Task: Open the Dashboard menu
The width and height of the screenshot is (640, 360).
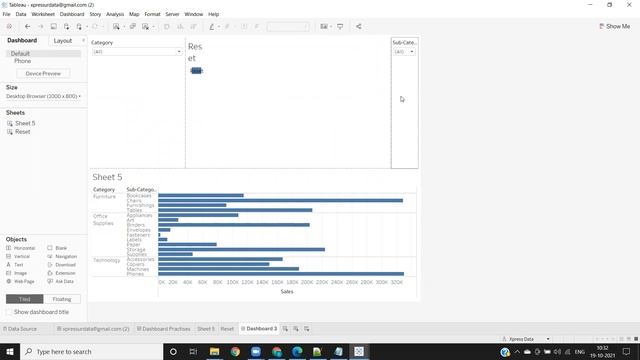Action: coord(72,14)
